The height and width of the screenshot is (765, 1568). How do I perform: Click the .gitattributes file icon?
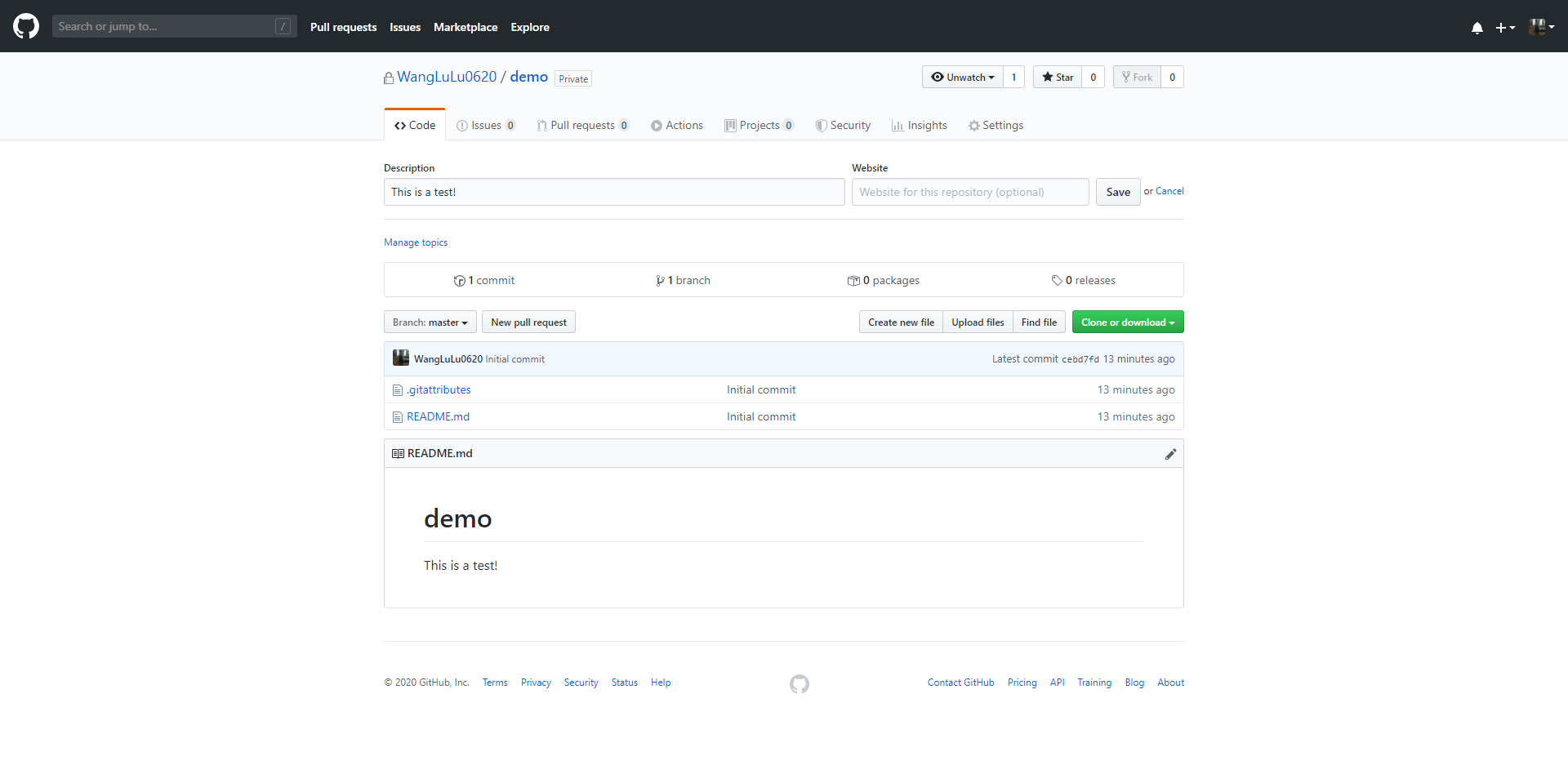click(398, 390)
